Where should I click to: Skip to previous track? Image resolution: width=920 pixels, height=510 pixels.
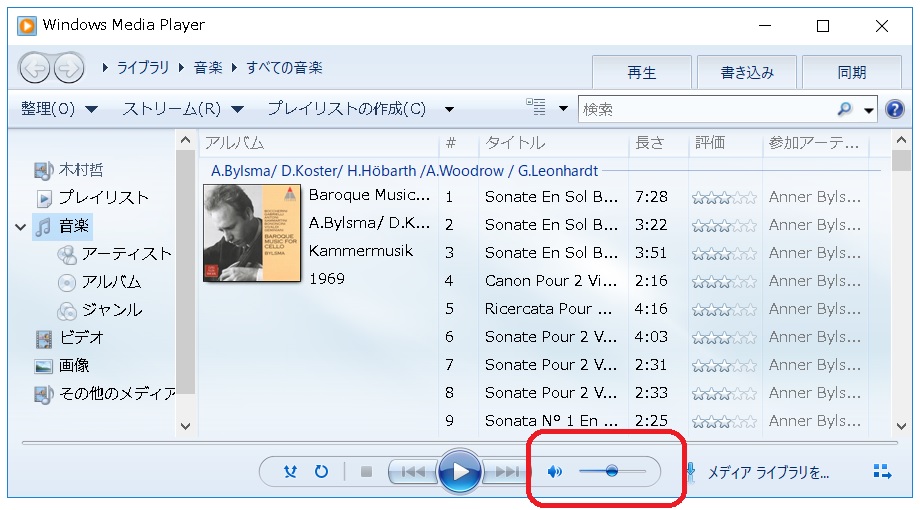pos(412,471)
